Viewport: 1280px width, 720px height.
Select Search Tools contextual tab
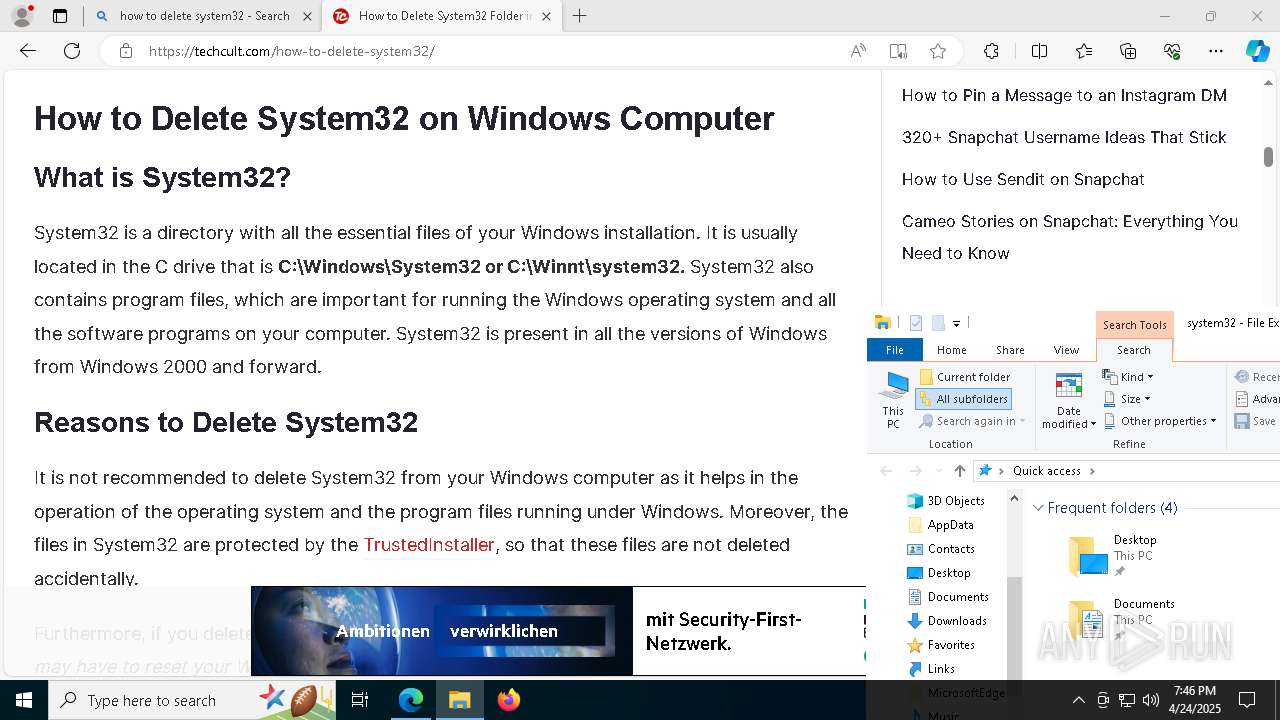(x=1134, y=325)
